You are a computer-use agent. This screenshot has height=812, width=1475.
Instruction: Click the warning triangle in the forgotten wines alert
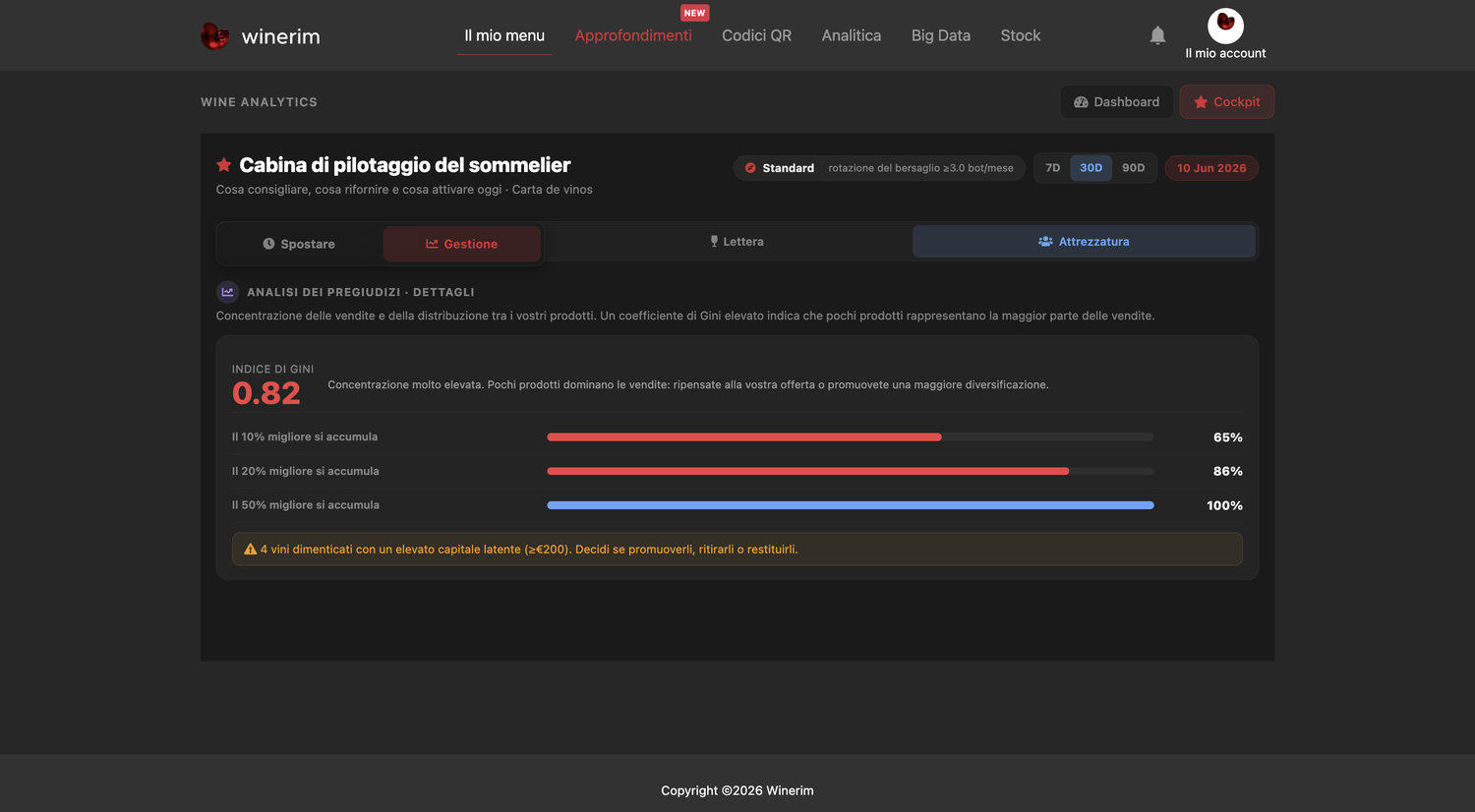(x=250, y=550)
